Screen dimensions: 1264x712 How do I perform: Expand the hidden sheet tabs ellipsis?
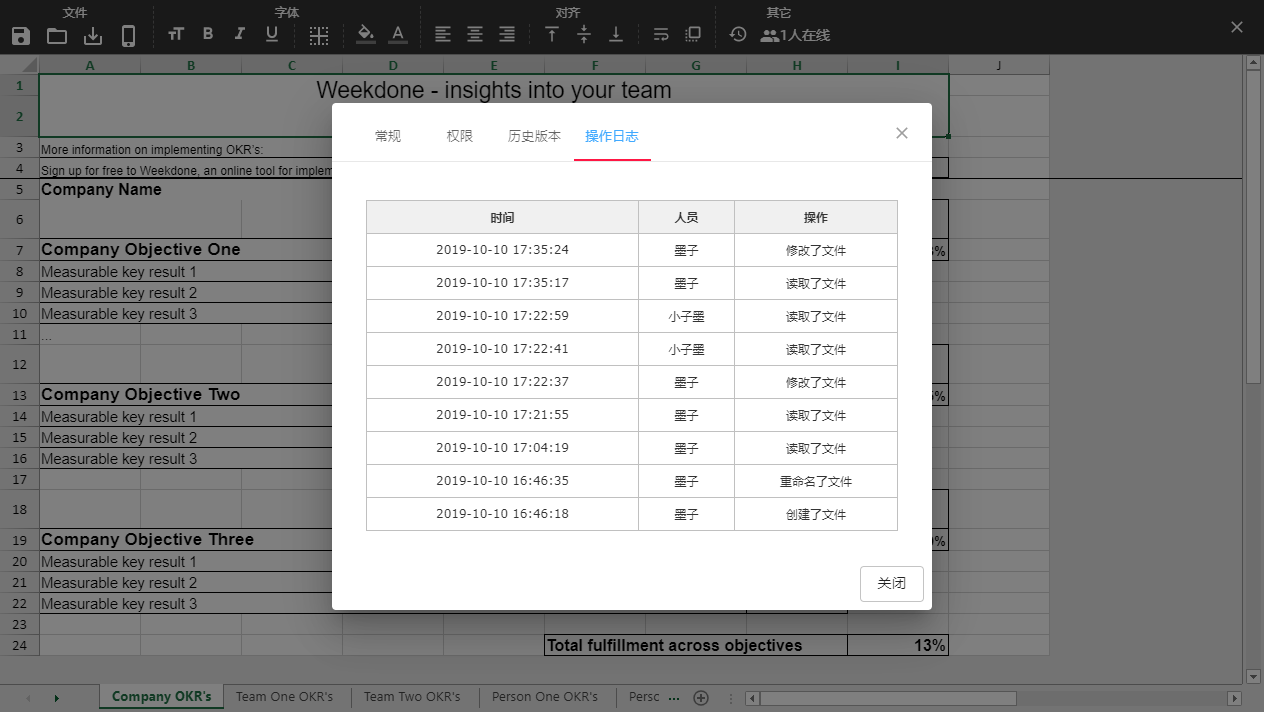point(673,697)
